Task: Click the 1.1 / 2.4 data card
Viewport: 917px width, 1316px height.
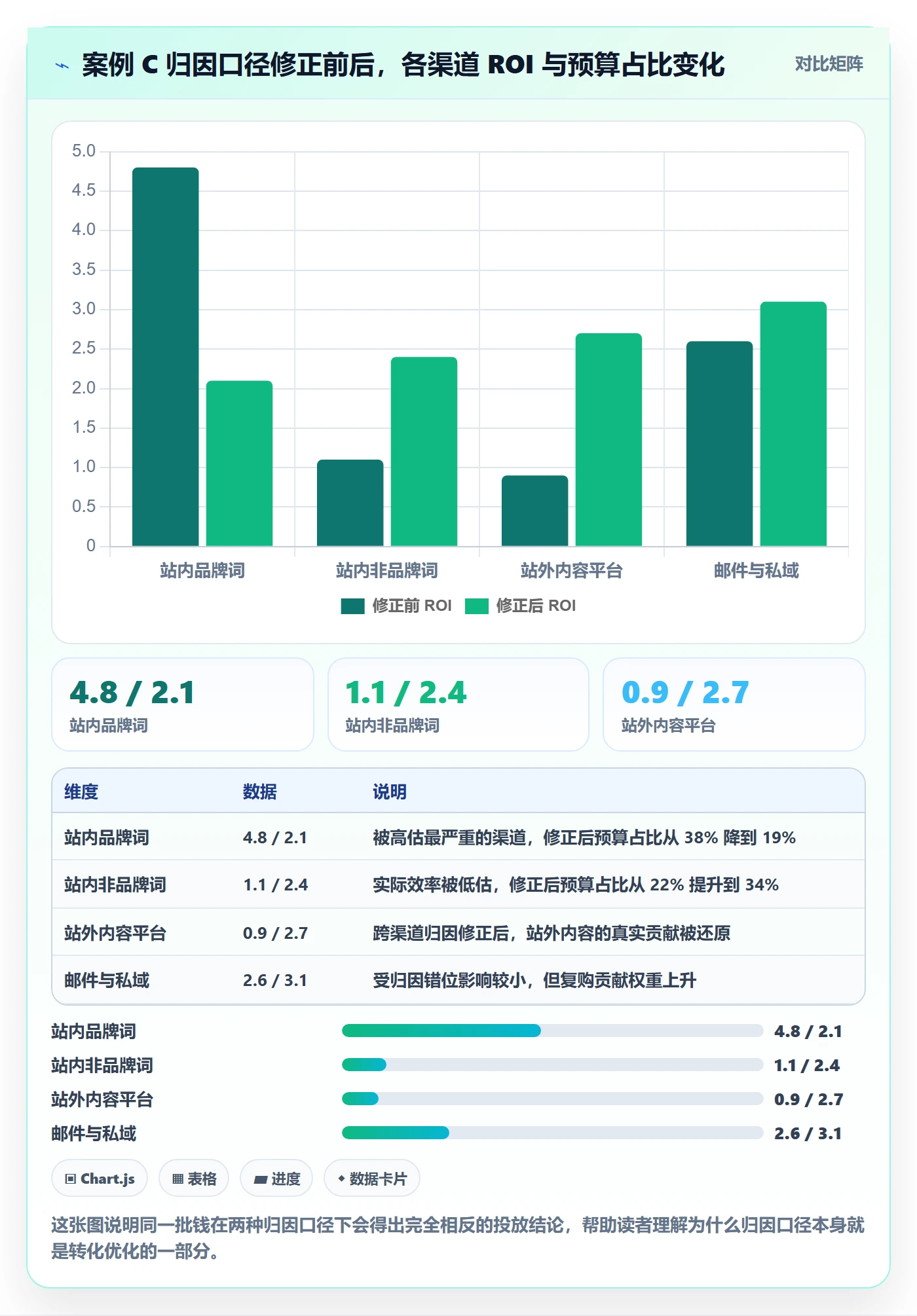Action: (x=458, y=704)
